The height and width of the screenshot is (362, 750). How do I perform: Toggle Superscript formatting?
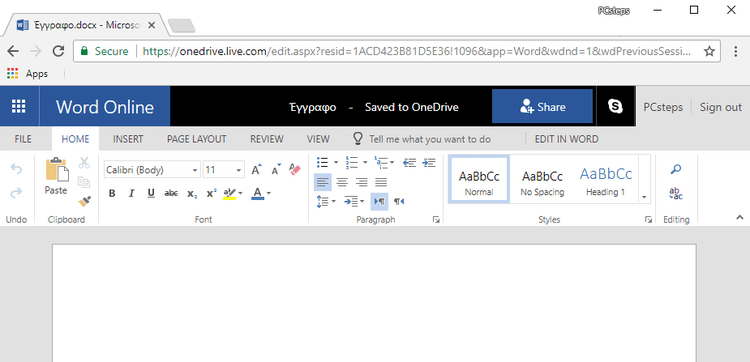211,193
